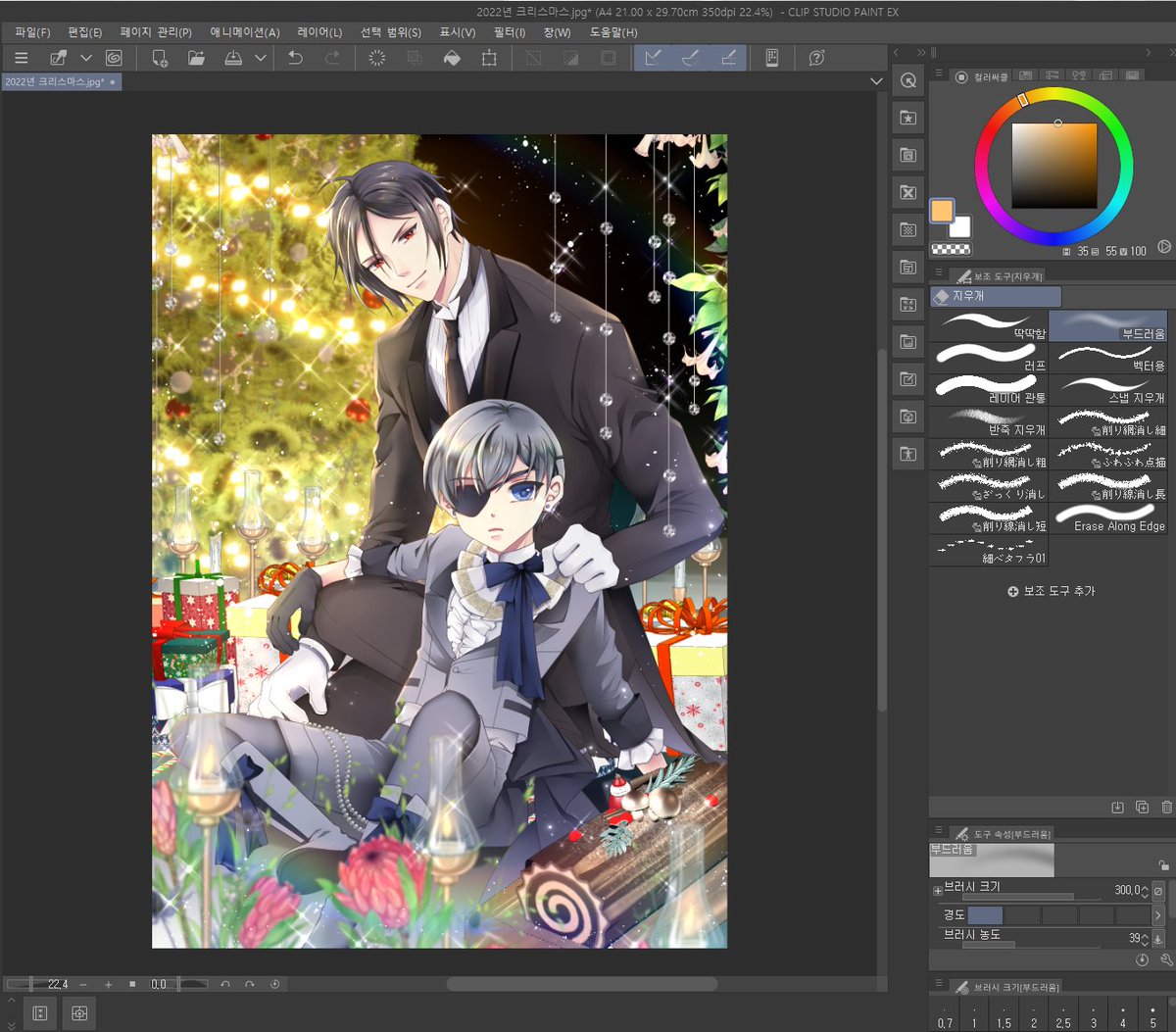The height and width of the screenshot is (1032, 1176).
Task: Open Quick Access panel icon in dock
Action: pyautogui.click(x=908, y=80)
